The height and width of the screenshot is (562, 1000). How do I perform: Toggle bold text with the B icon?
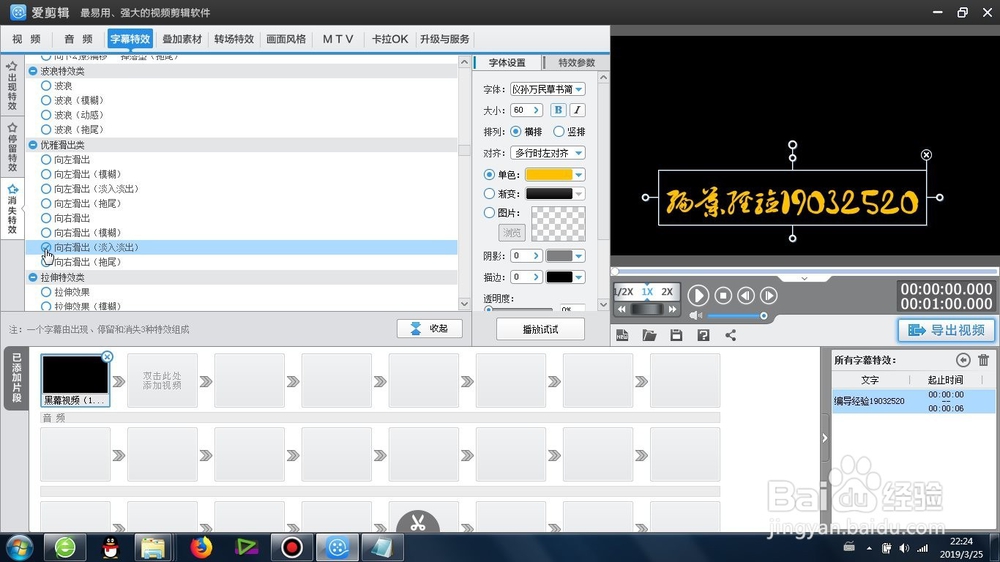[558, 110]
